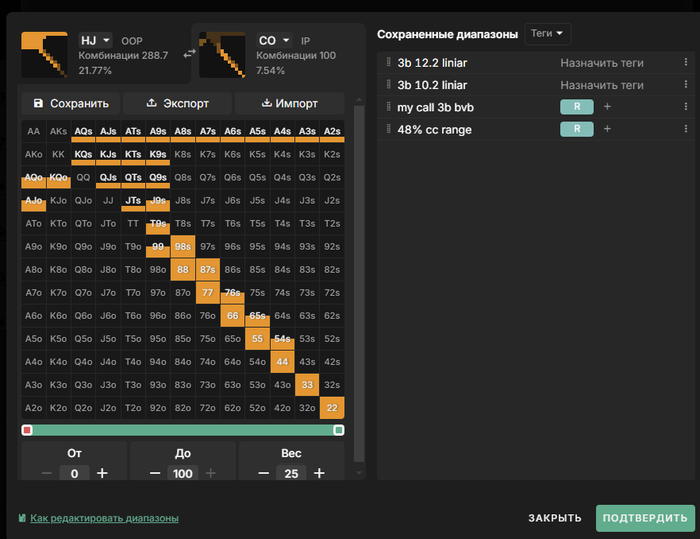Grab drag handle of 3b 12.2 liniar
The height and width of the screenshot is (539, 700).
click(388, 62)
